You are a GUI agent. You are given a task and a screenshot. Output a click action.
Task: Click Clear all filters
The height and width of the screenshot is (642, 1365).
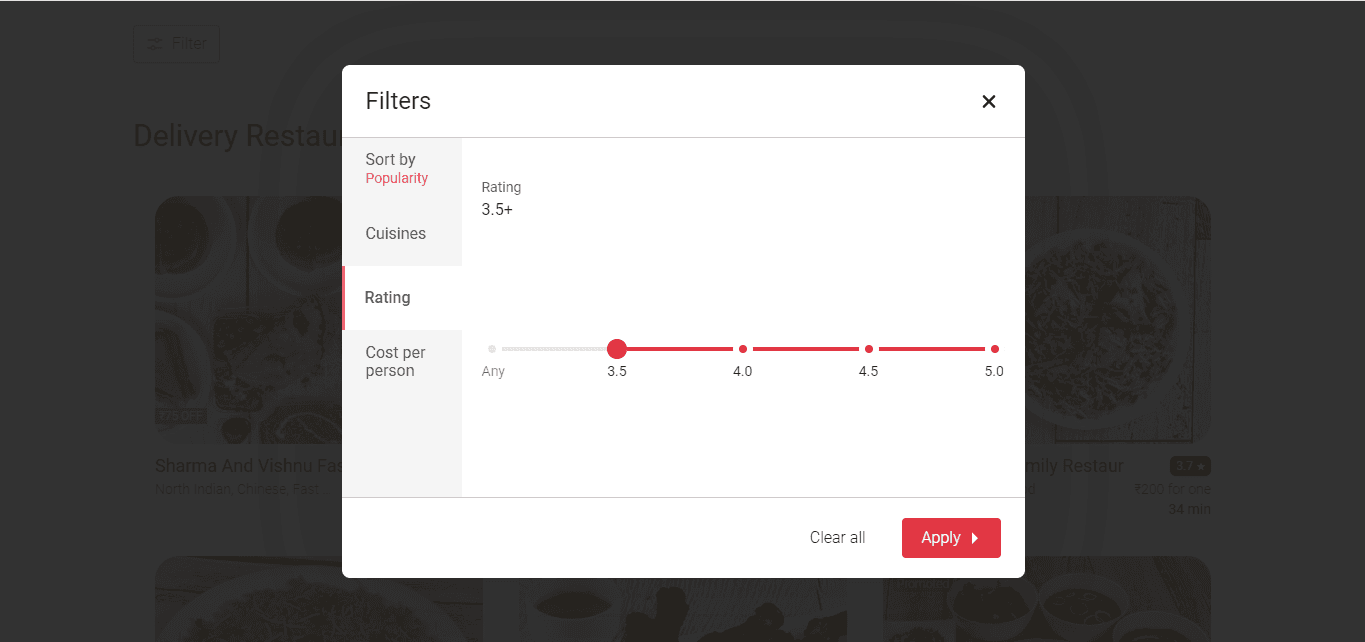[x=837, y=538]
